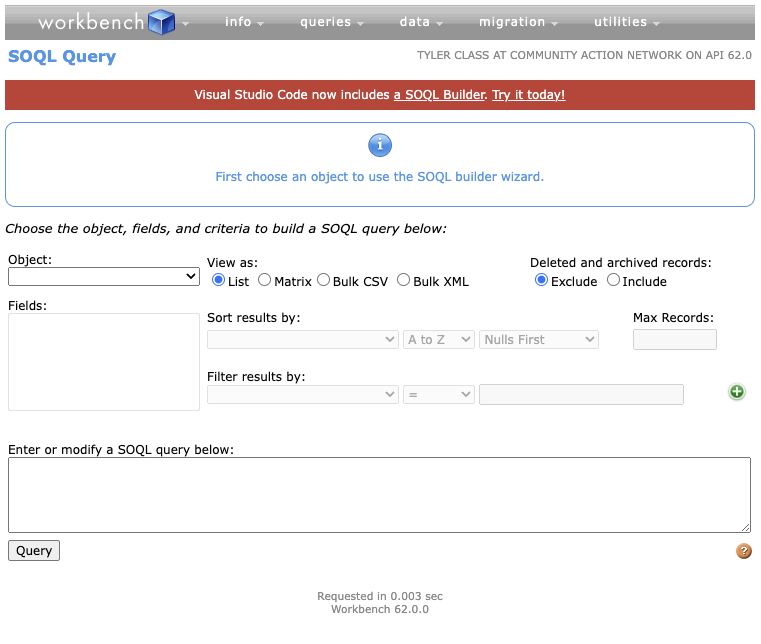Open the data menu
The height and width of the screenshot is (644, 761).
point(421,22)
